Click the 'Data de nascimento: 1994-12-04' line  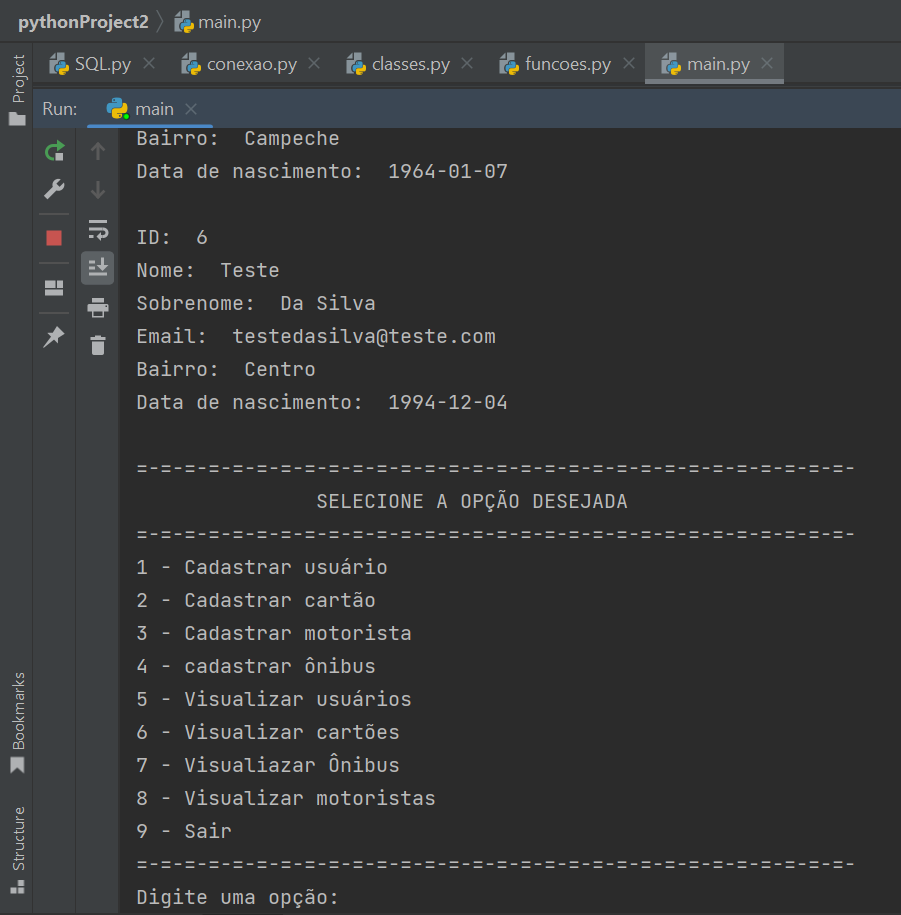(x=322, y=403)
